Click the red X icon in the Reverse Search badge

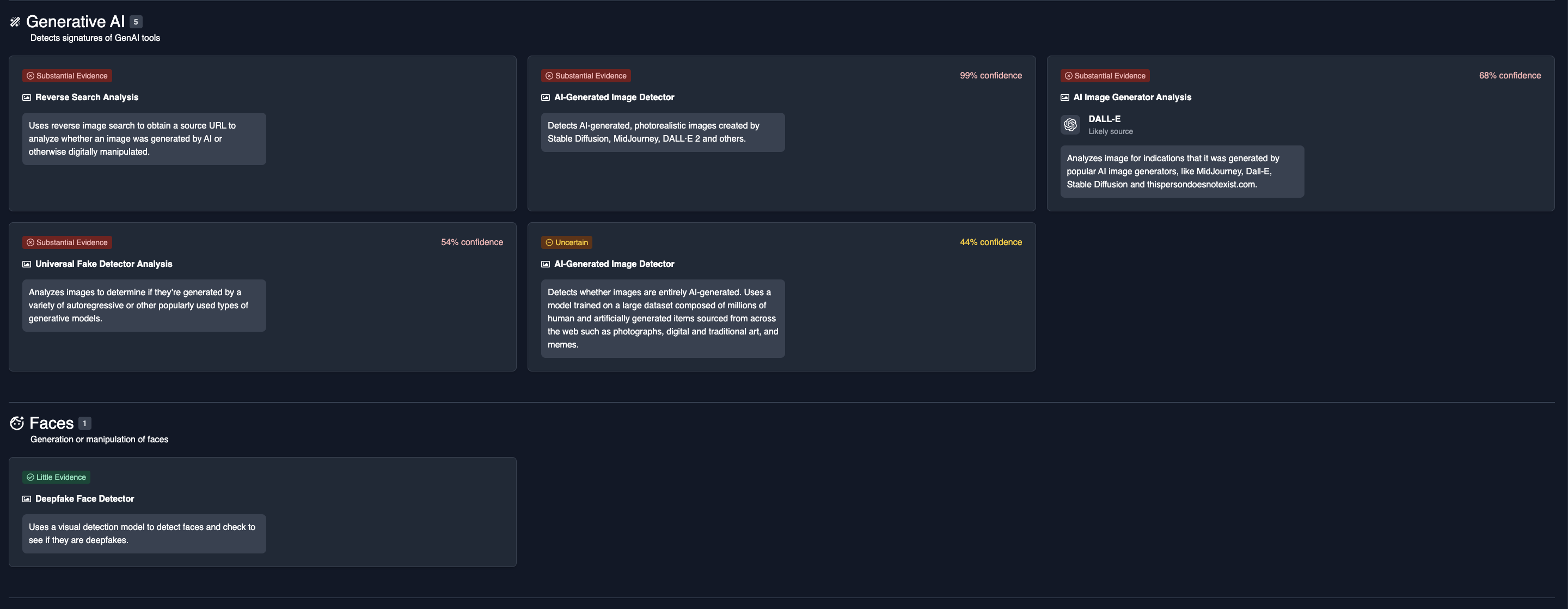pos(30,76)
